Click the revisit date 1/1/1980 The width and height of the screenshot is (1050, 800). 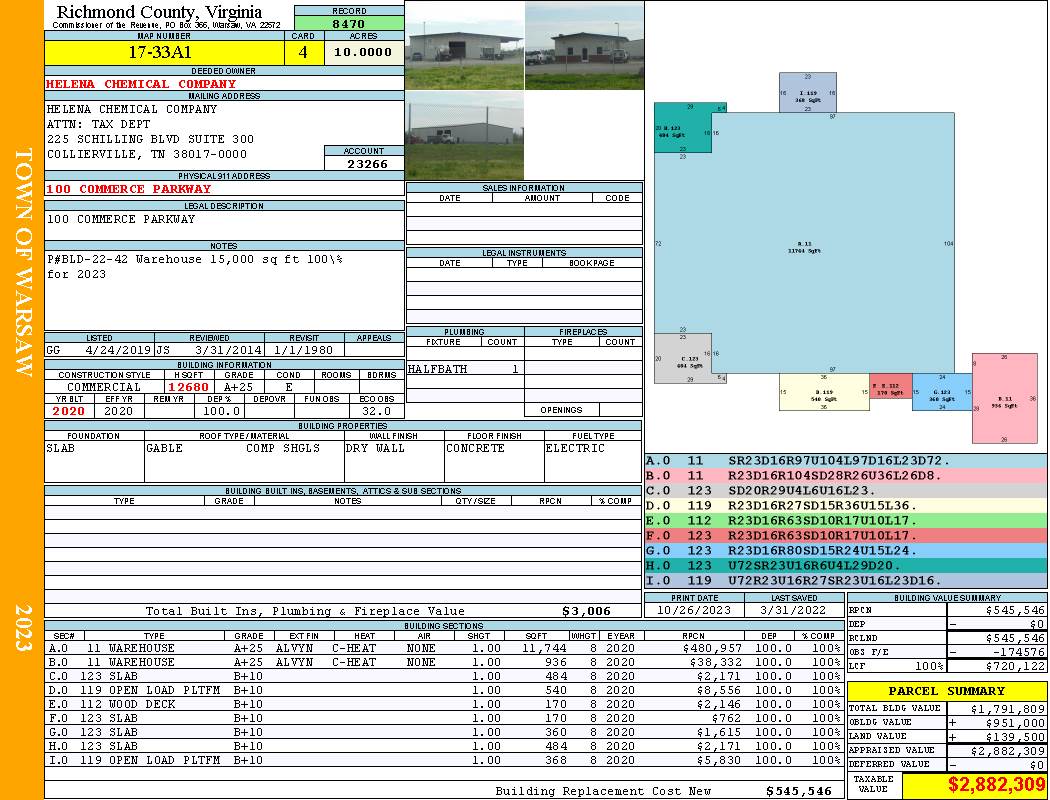pyautogui.click(x=305, y=349)
